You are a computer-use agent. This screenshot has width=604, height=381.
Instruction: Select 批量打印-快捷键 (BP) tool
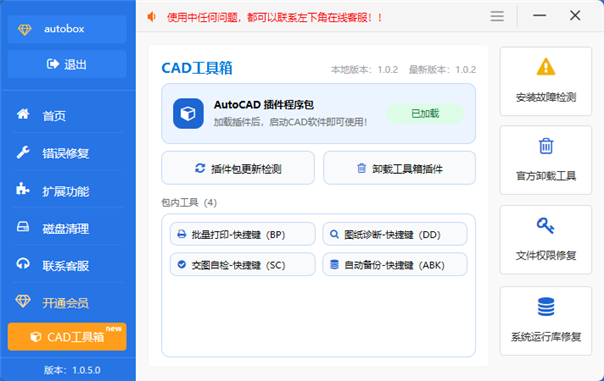(243, 234)
